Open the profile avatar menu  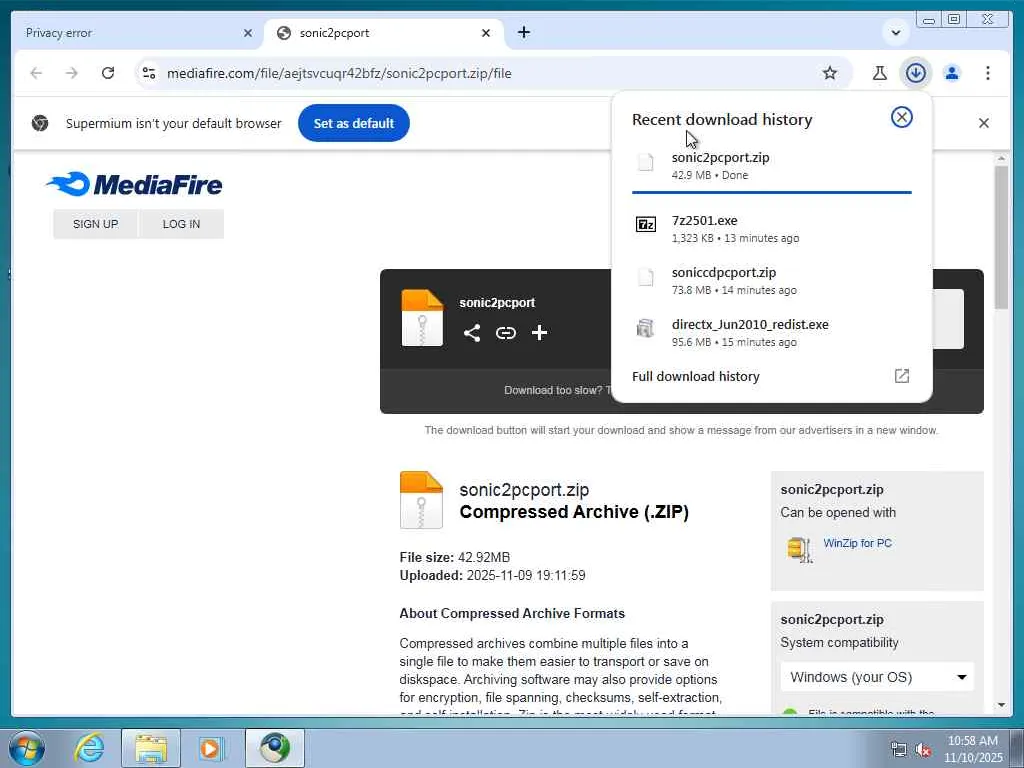click(952, 73)
